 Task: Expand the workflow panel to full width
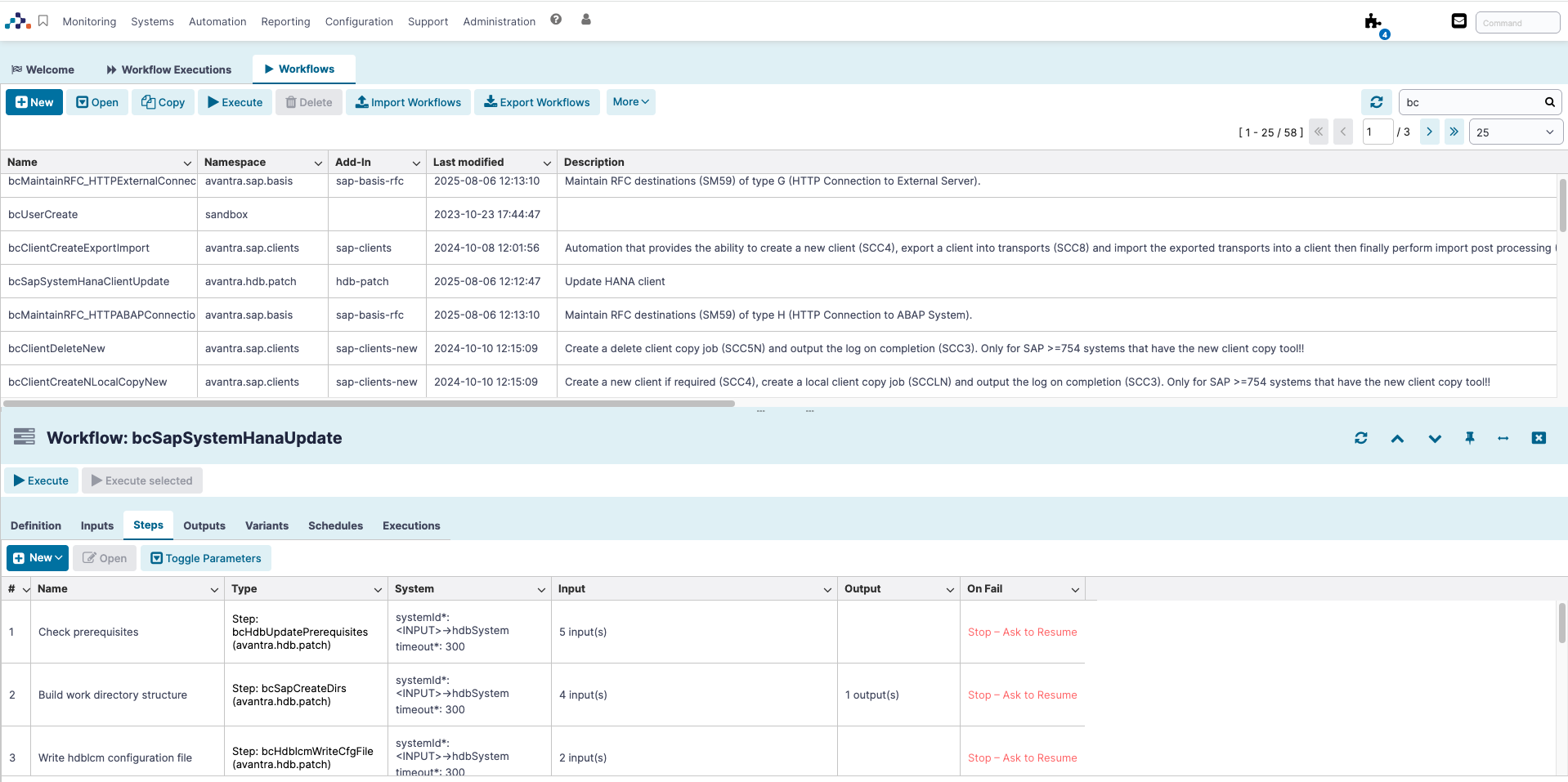click(1503, 438)
